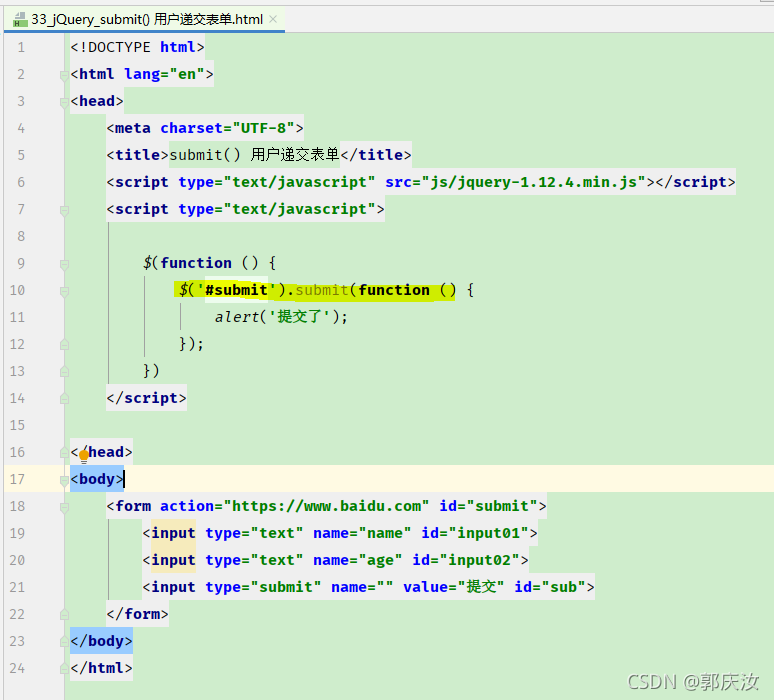Click the action="https://www.baidu.com" attribute

(295, 506)
